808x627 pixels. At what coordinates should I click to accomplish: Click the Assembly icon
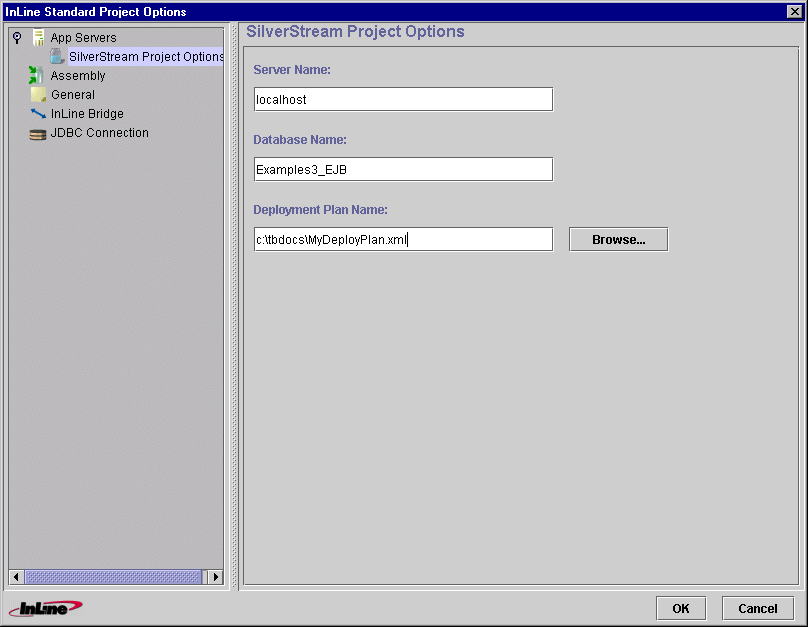(x=36, y=75)
